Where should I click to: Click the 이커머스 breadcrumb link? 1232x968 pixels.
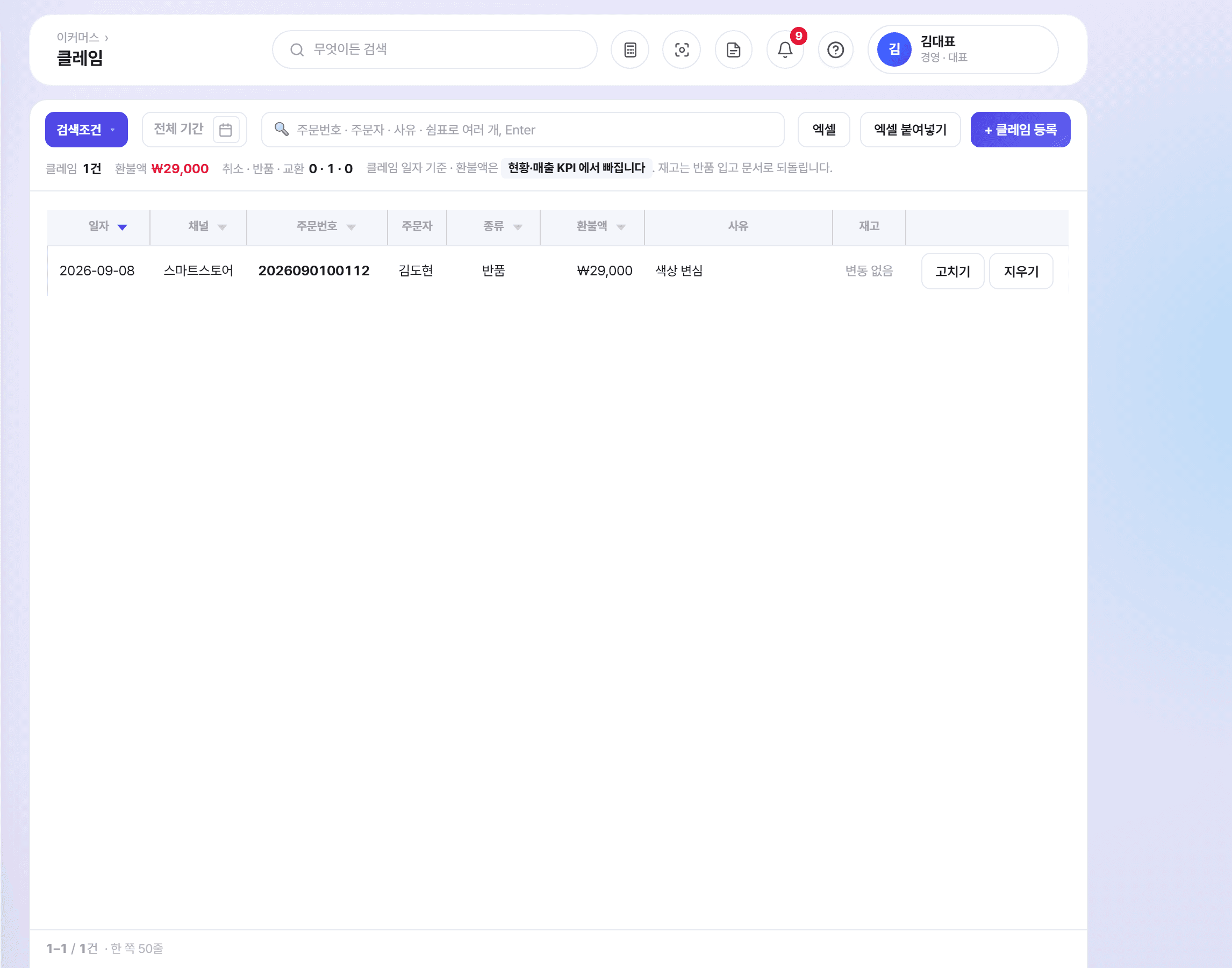point(78,38)
